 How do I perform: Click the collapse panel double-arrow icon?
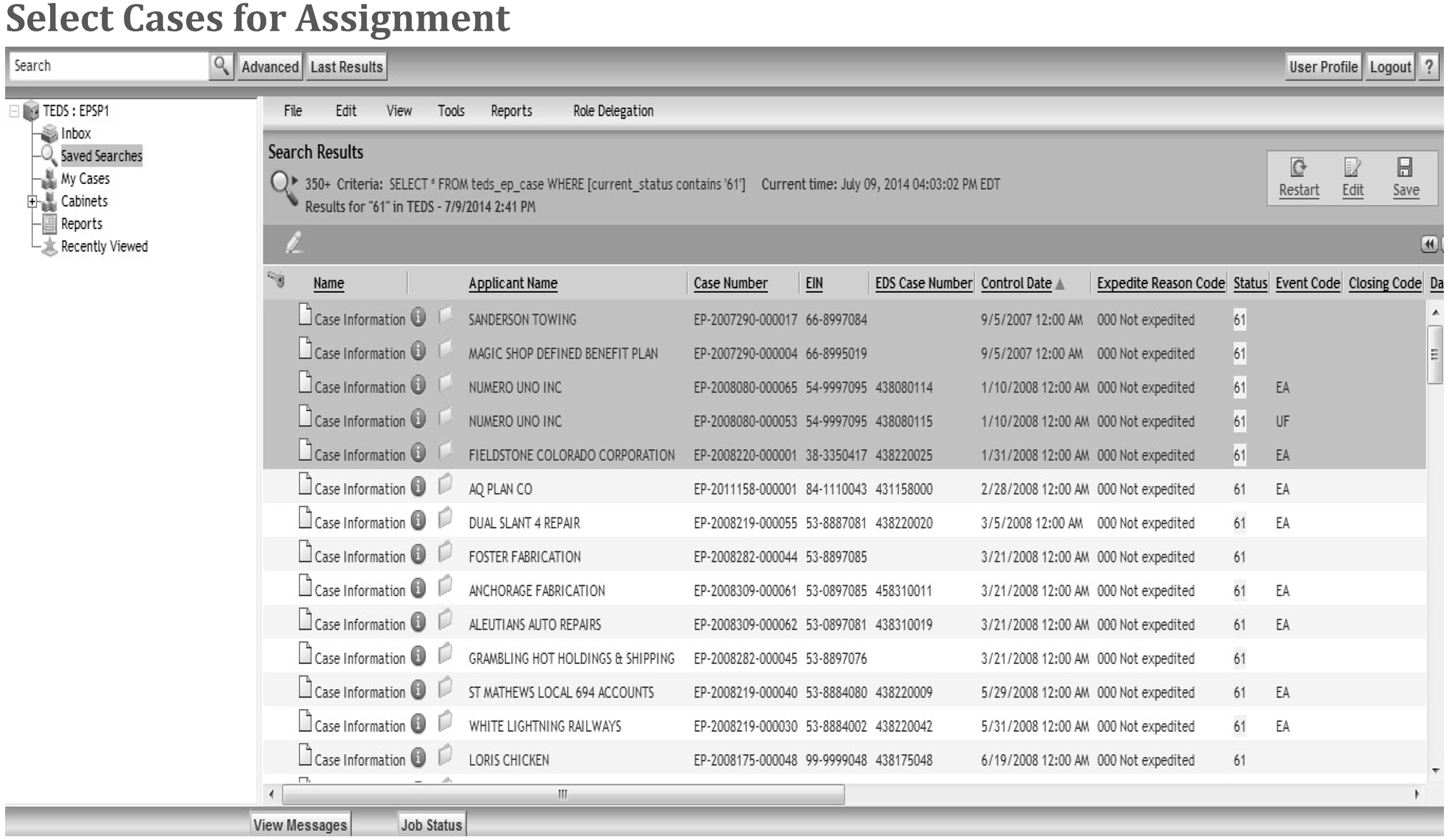pyautogui.click(x=1428, y=245)
